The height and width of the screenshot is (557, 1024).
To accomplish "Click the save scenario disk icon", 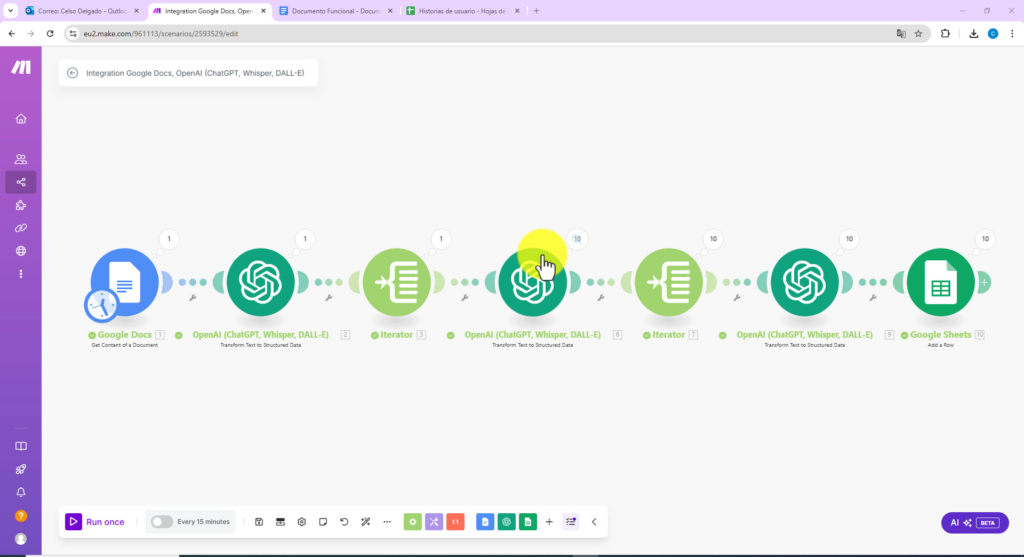I will pyautogui.click(x=259, y=522).
